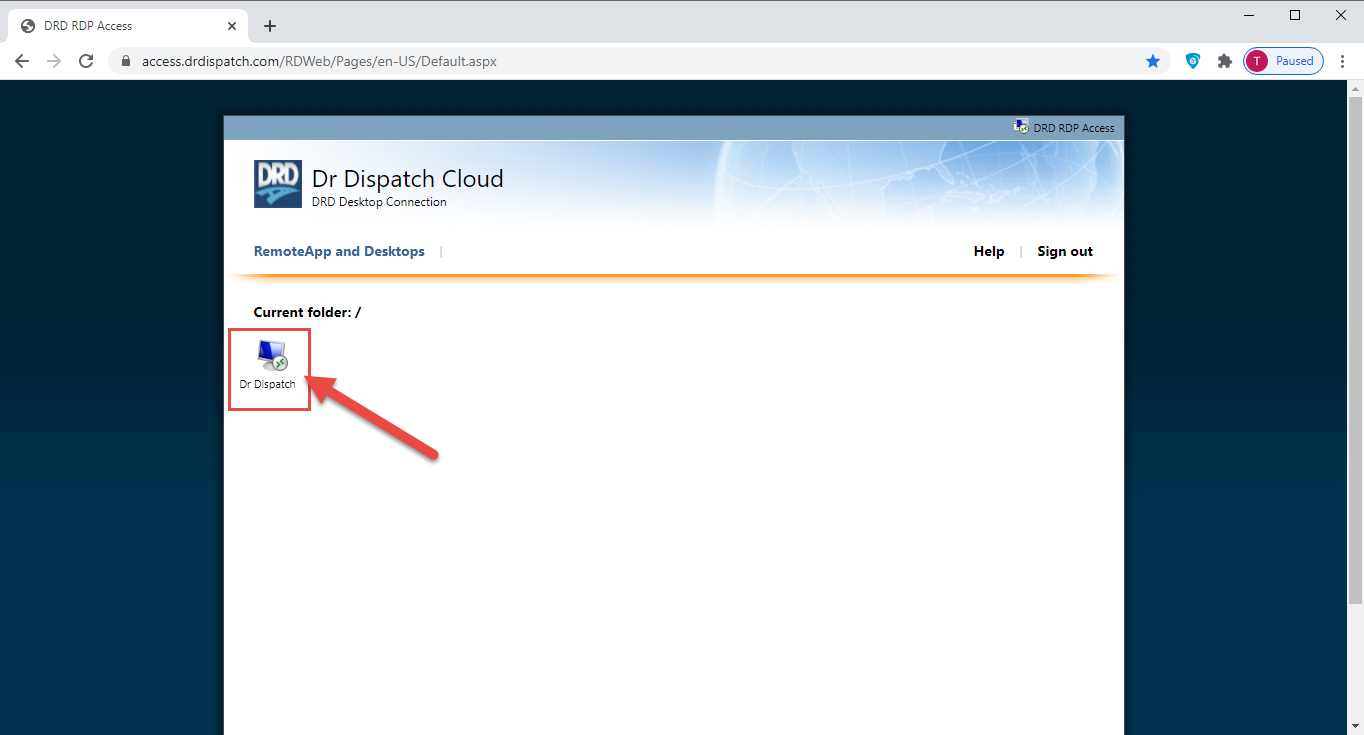Click the scrollbar down arrow

[x=1356, y=727]
